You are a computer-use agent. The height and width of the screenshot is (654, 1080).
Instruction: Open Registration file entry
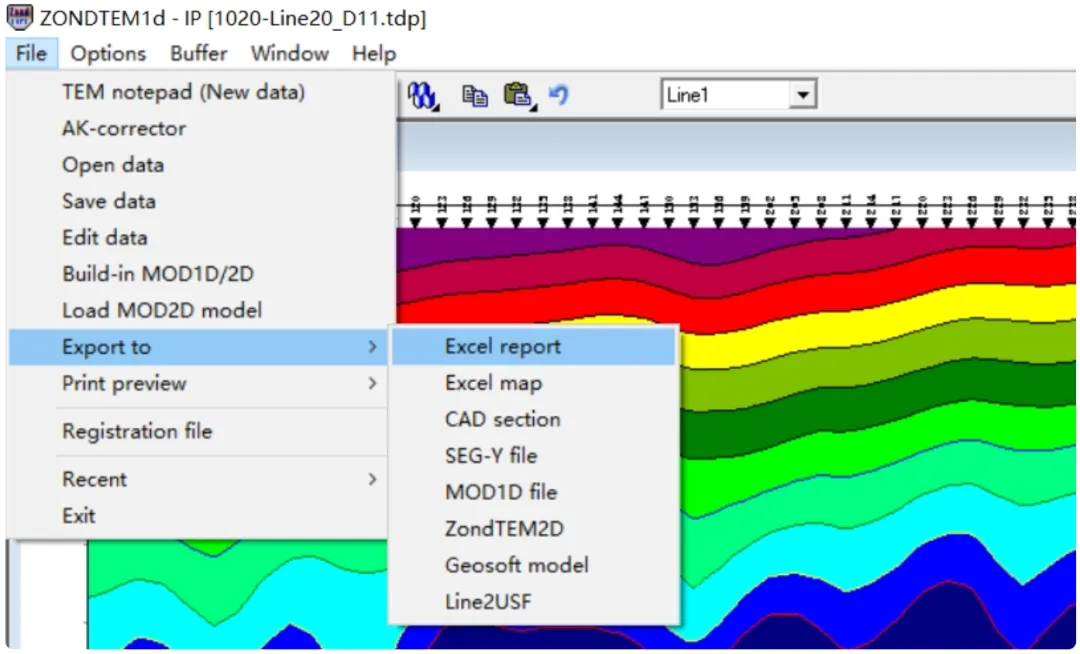[x=198, y=432]
